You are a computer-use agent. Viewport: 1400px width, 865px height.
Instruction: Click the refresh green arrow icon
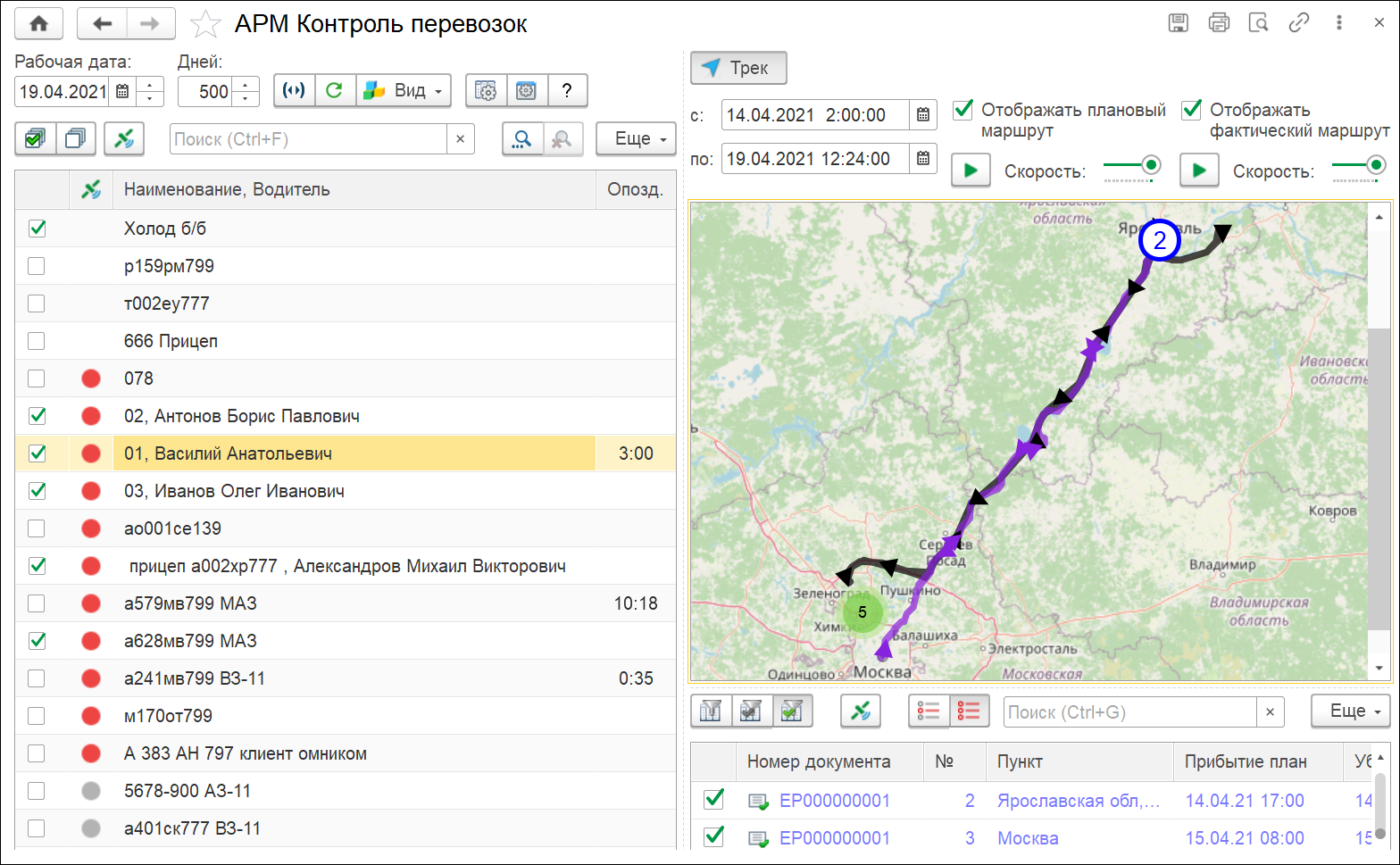coord(335,90)
